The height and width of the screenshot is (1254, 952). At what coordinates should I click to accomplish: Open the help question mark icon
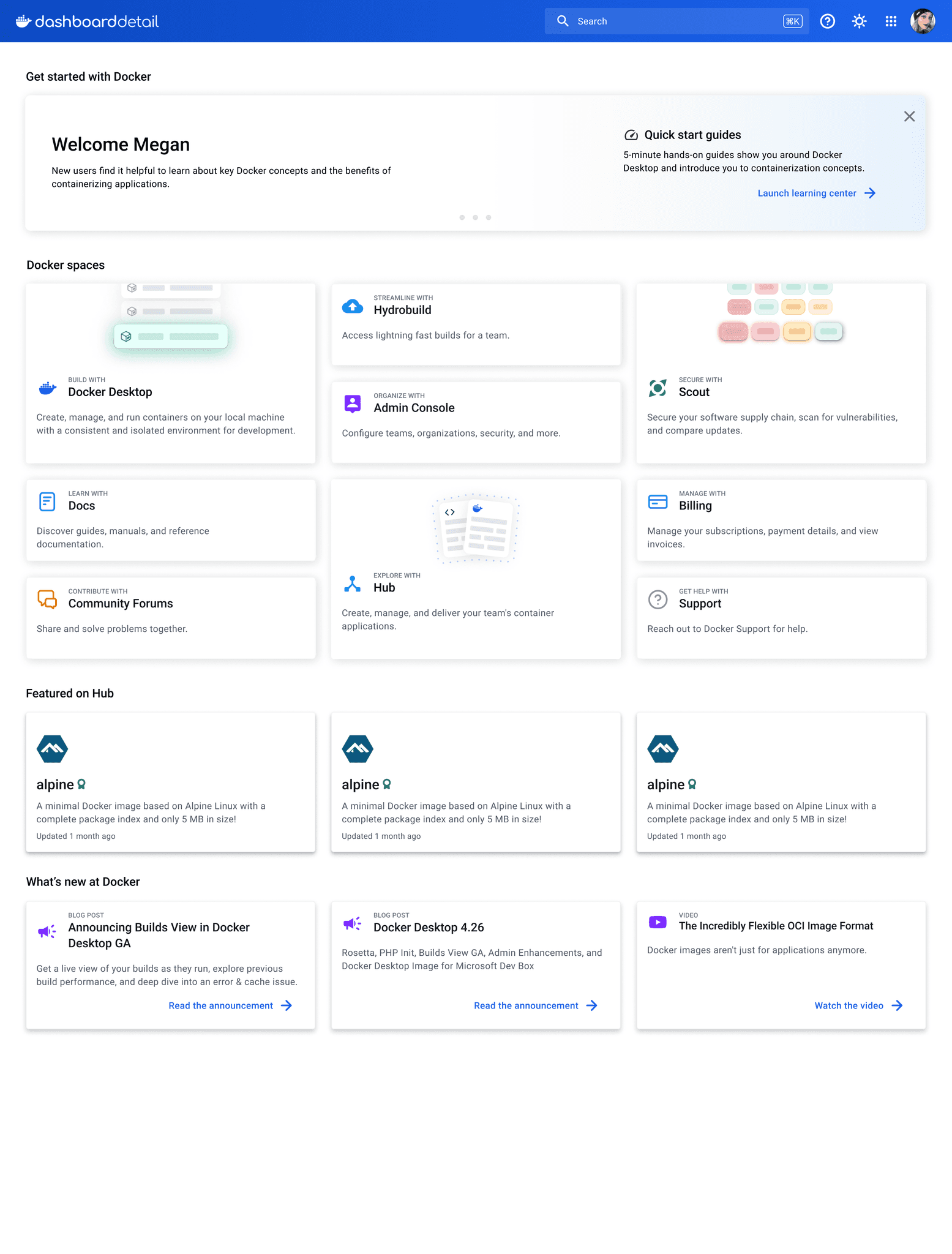click(x=827, y=21)
